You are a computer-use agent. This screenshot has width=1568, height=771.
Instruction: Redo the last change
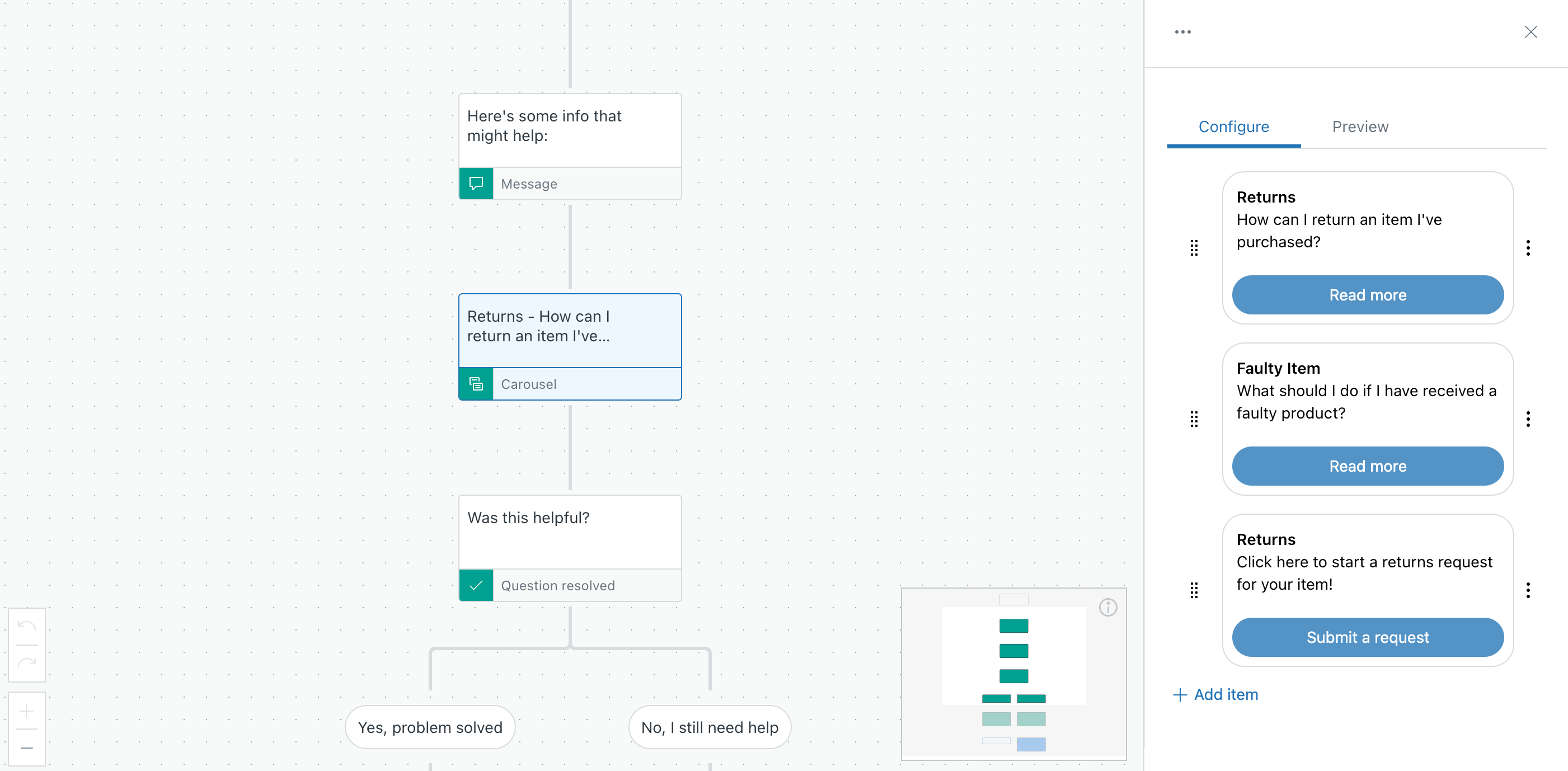click(27, 661)
